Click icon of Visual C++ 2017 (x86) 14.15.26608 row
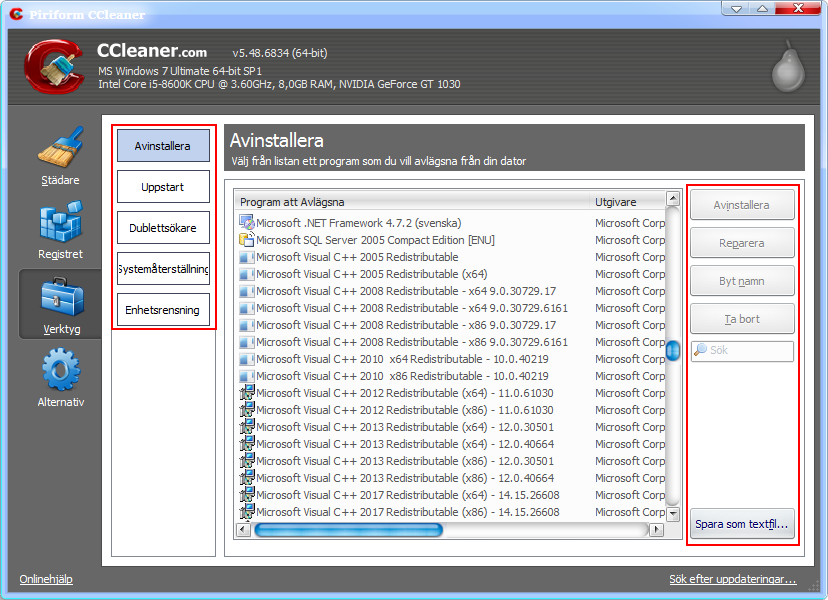This screenshot has width=828, height=600. pyautogui.click(x=247, y=512)
